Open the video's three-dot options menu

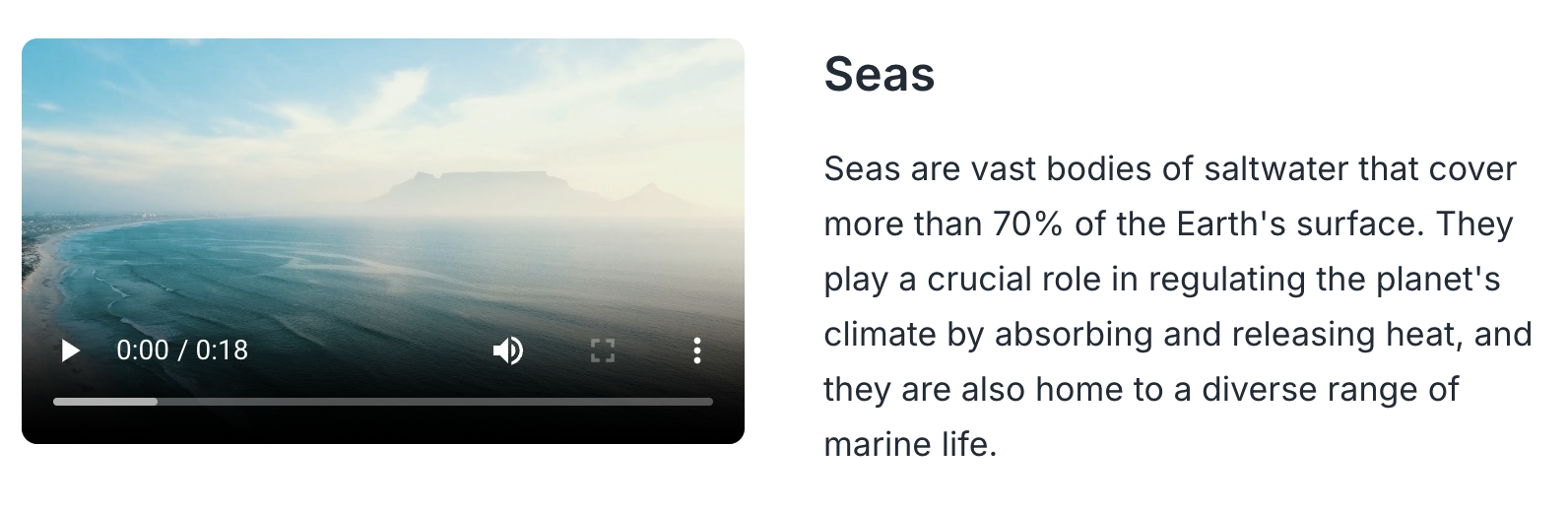(696, 350)
